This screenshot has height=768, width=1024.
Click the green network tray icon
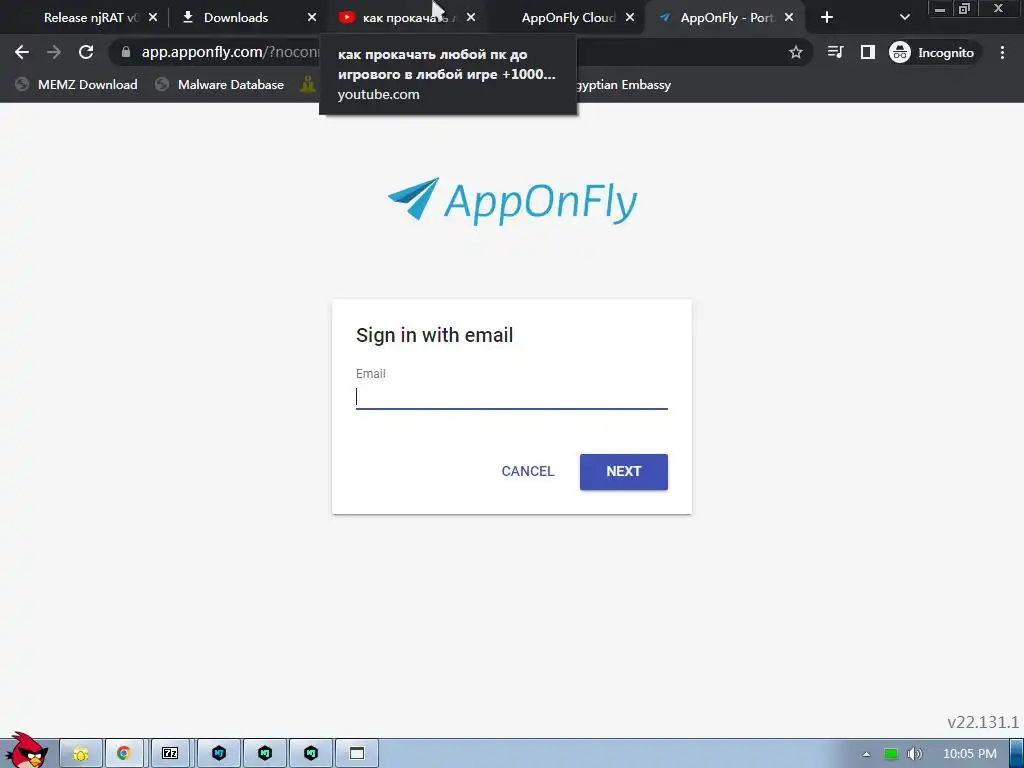click(890, 754)
